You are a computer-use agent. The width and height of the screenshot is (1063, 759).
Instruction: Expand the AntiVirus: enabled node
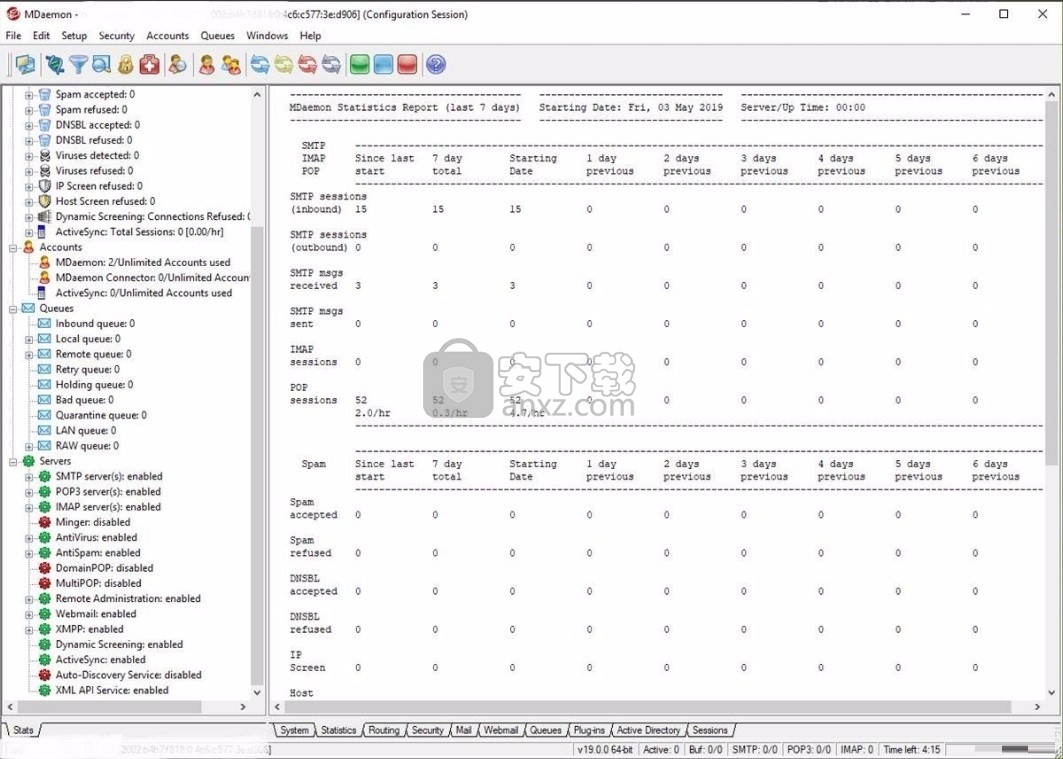29,537
